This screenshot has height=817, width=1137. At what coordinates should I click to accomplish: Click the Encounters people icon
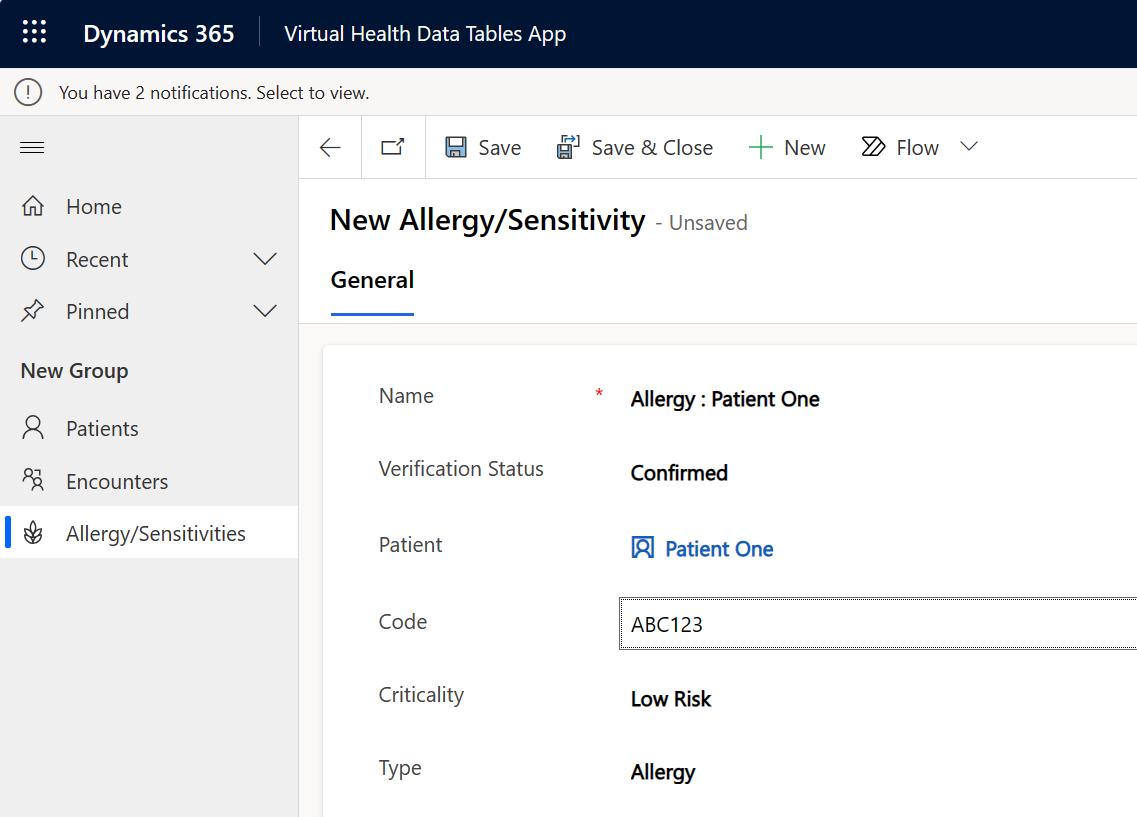pos(33,480)
